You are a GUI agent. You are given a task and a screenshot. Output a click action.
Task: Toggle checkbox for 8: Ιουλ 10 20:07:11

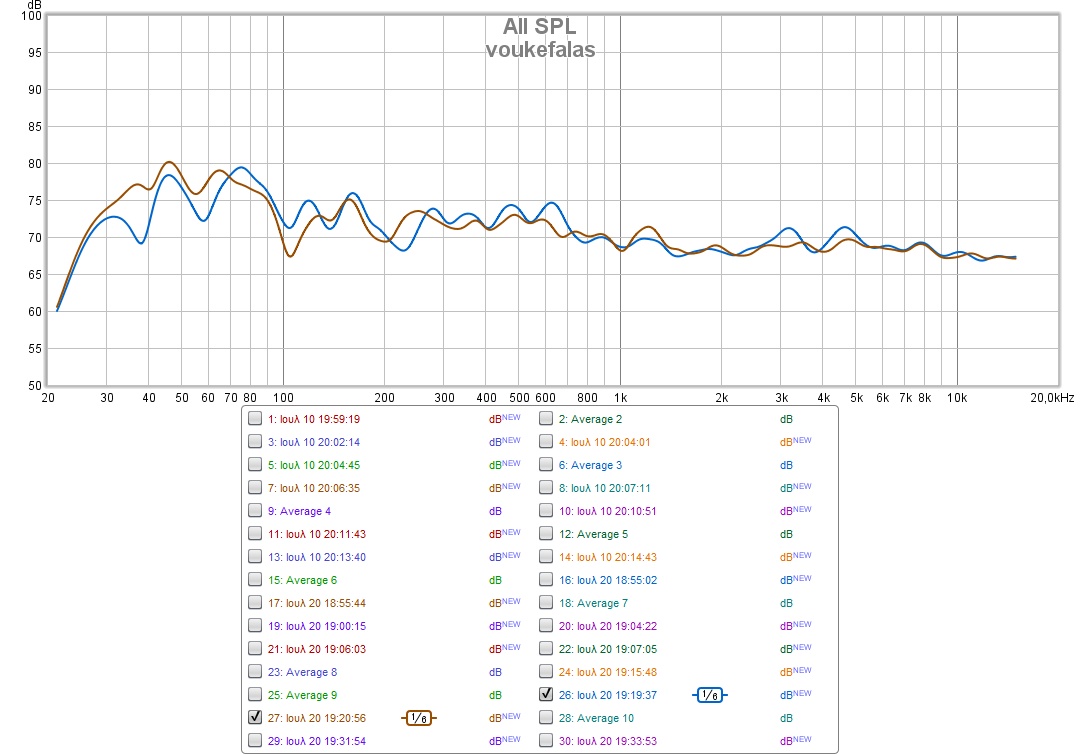[x=546, y=487]
